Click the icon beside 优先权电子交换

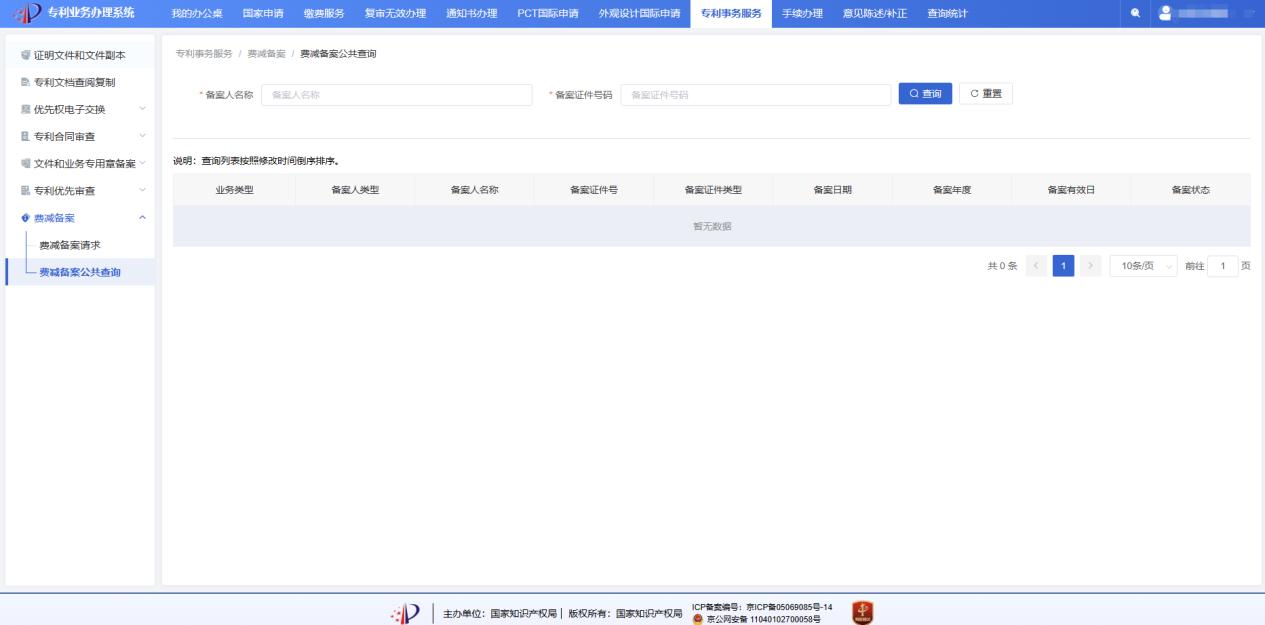[x=25, y=108]
